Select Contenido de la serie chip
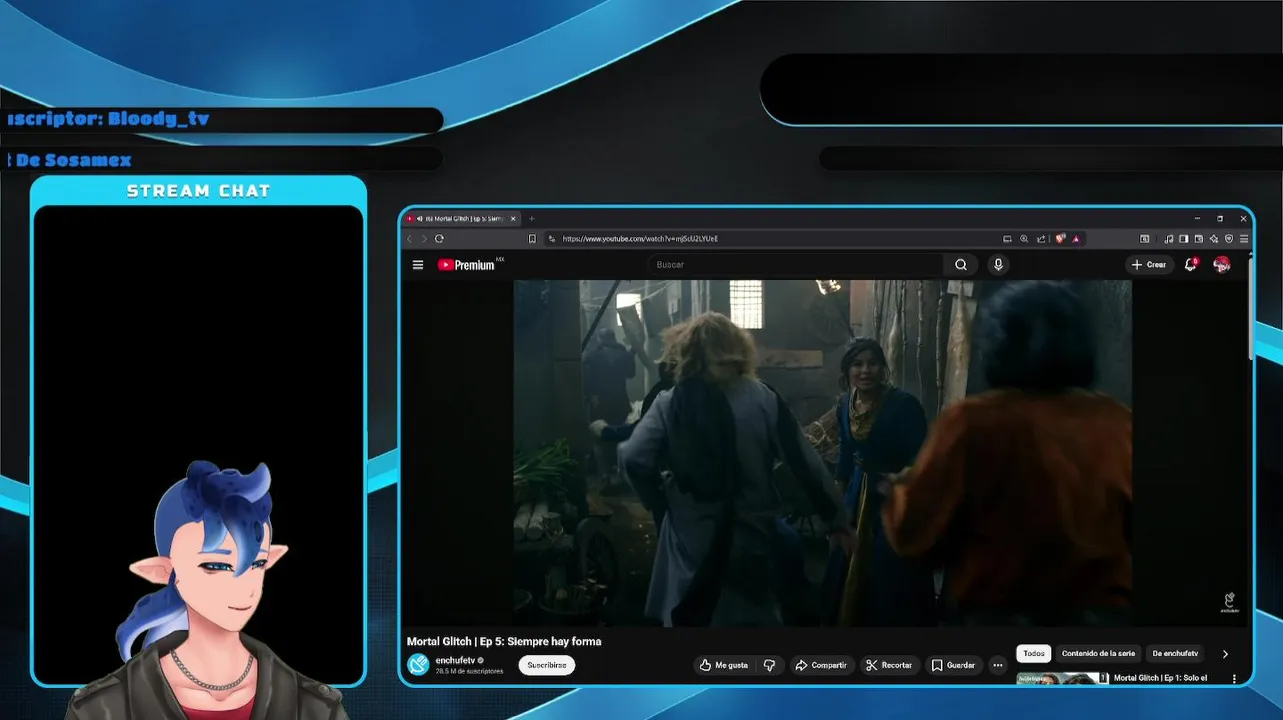The height and width of the screenshot is (720, 1283). point(1098,654)
